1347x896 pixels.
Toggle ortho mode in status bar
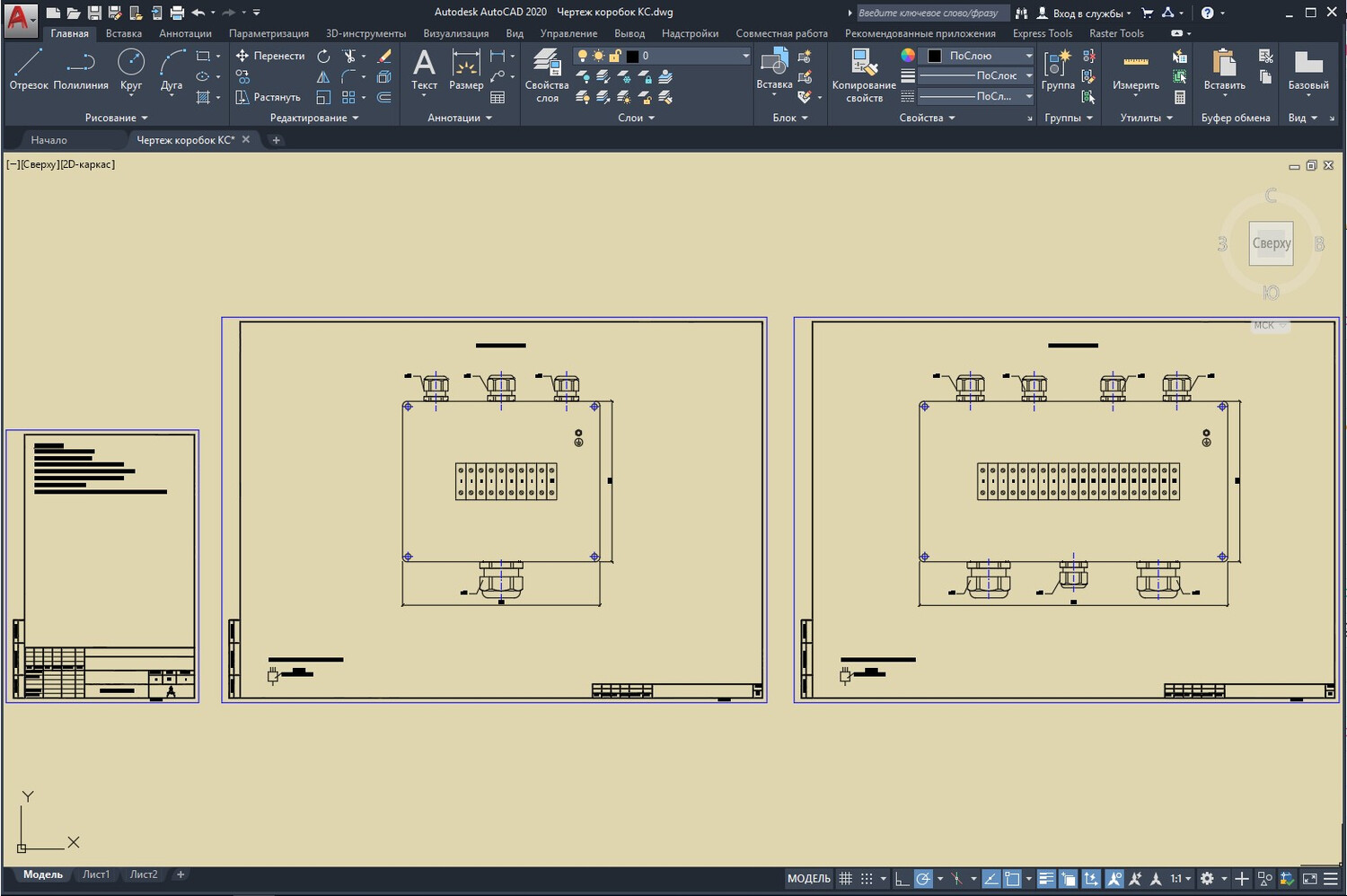(x=902, y=879)
